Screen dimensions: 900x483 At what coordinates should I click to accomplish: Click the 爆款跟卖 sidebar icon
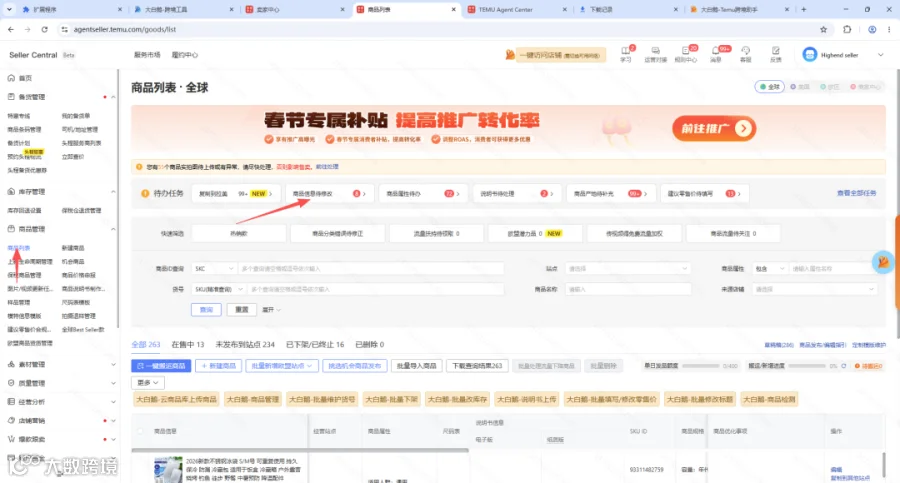[11, 439]
